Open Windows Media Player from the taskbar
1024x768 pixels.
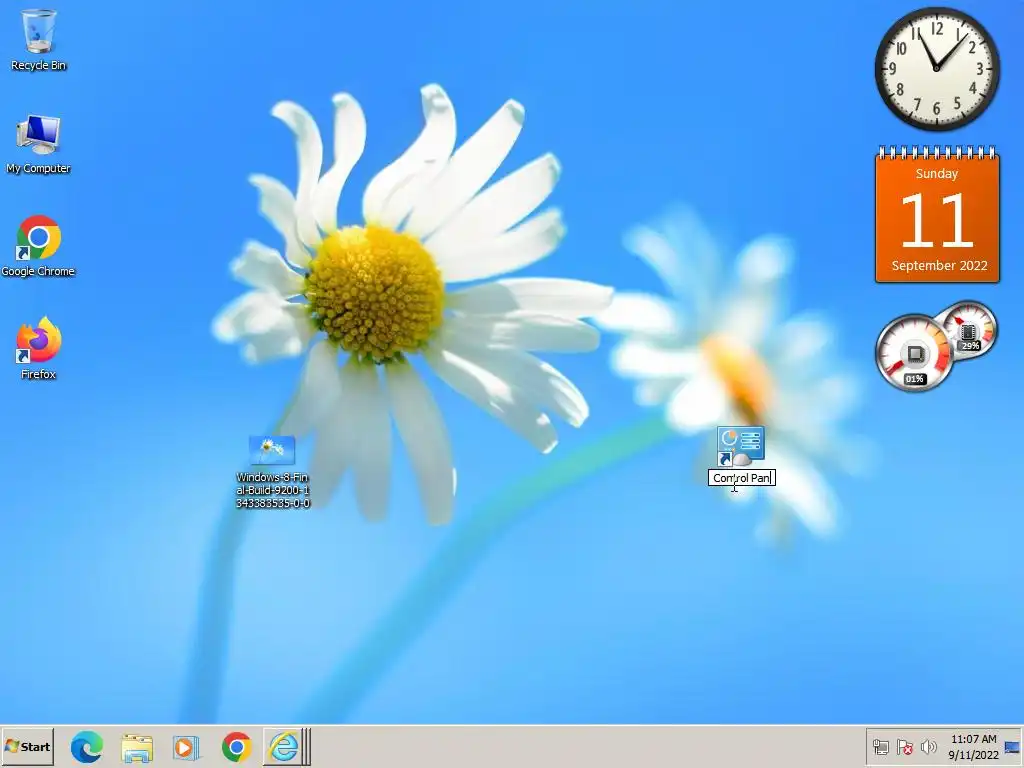click(x=186, y=747)
